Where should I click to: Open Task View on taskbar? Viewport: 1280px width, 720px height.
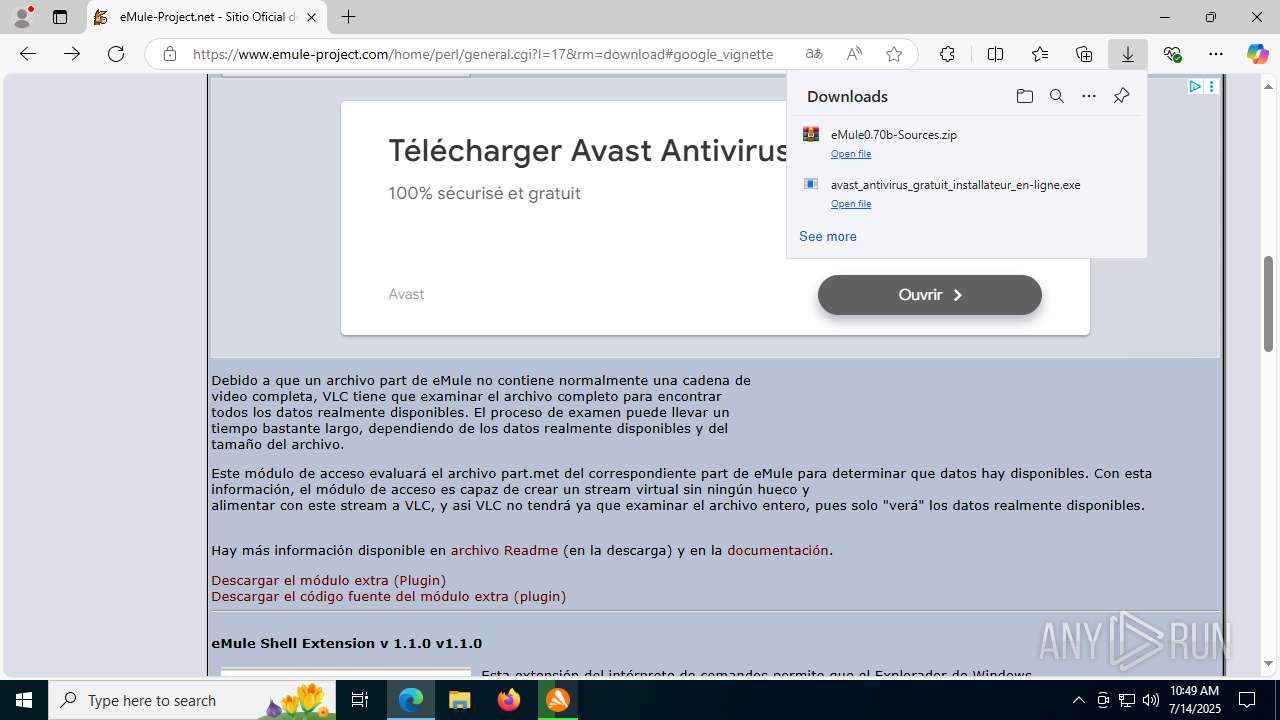361,700
